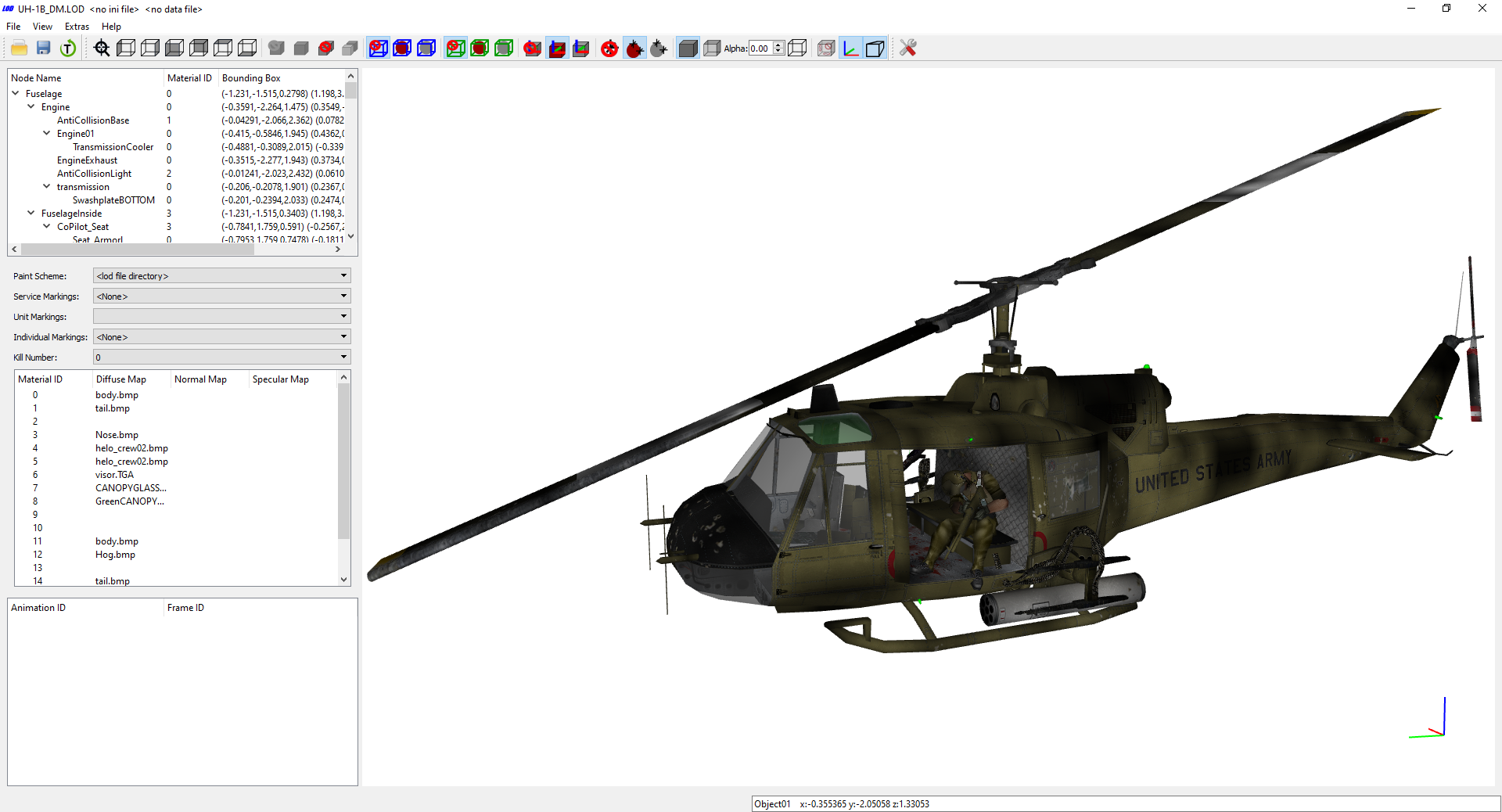This screenshot has height=812, width=1502.
Task: Collapse the transmission tree node
Action: pos(47,186)
